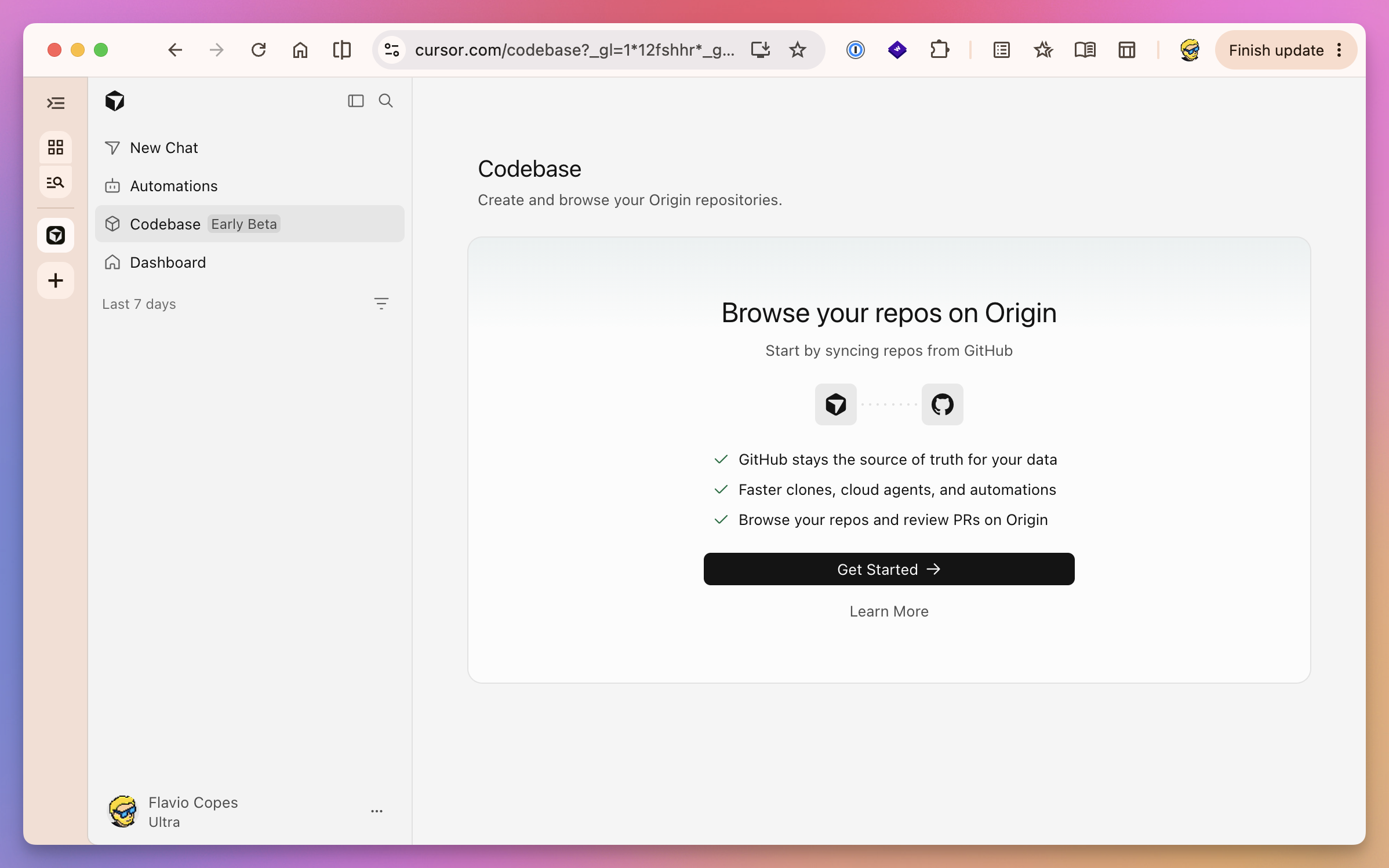1389x868 pixels.
Task: View site information icon in address bar
Action: [x=392, y=50]
